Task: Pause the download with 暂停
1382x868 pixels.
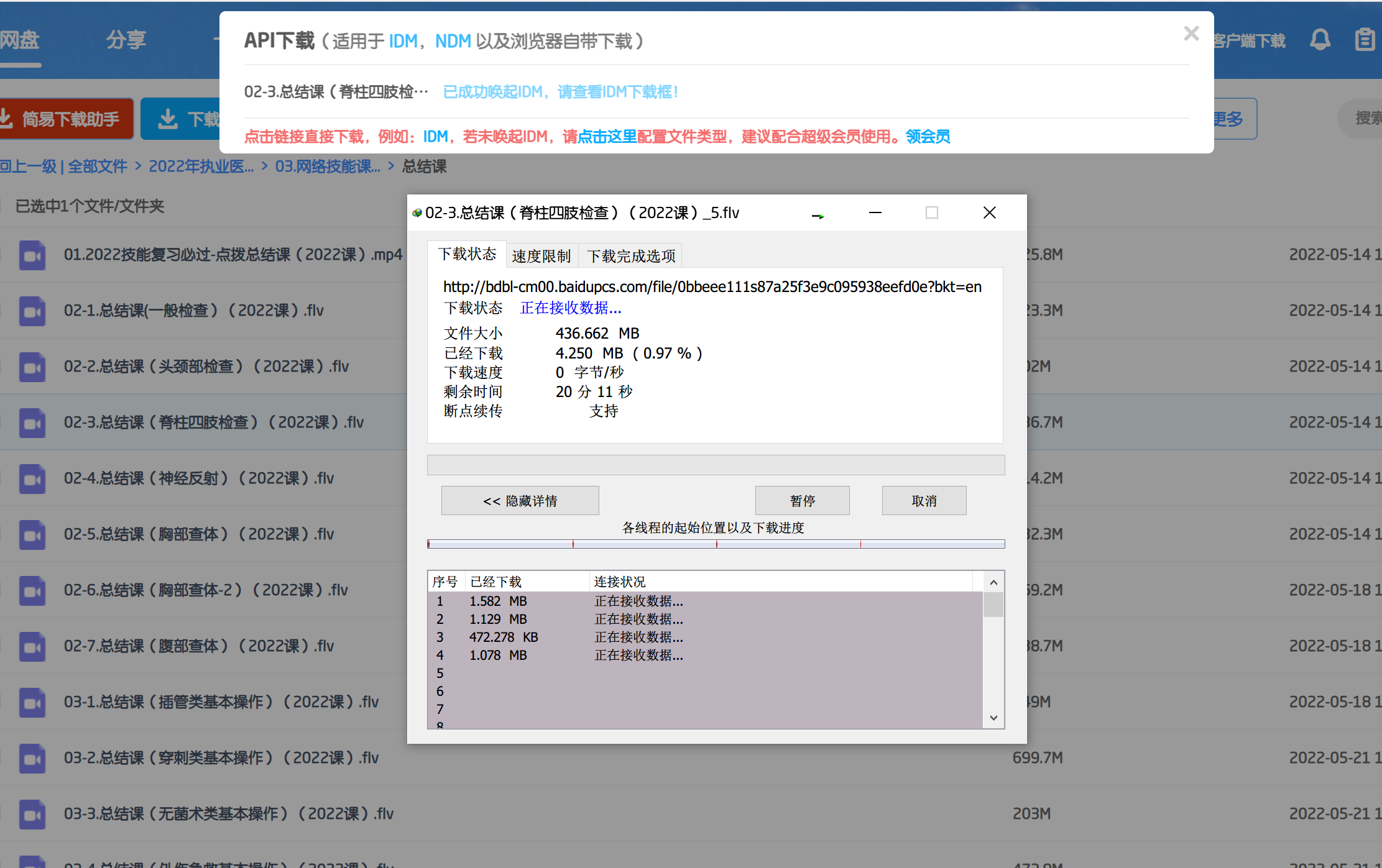Action: pyautogui.click(x=802, y=501)
